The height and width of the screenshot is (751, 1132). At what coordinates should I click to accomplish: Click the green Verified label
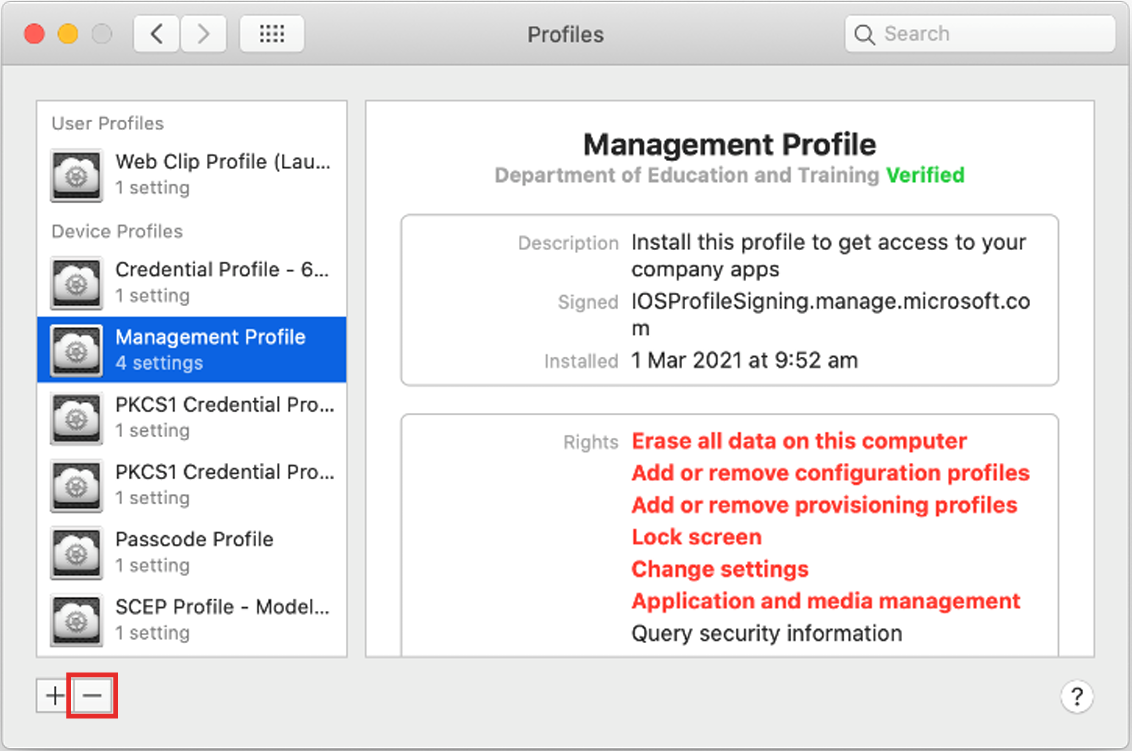(x=925, y=175)
